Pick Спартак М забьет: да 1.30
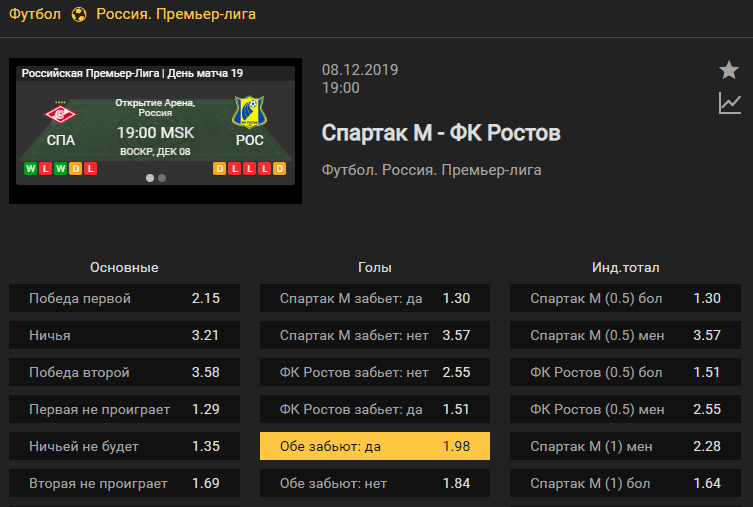 (375, 298)
